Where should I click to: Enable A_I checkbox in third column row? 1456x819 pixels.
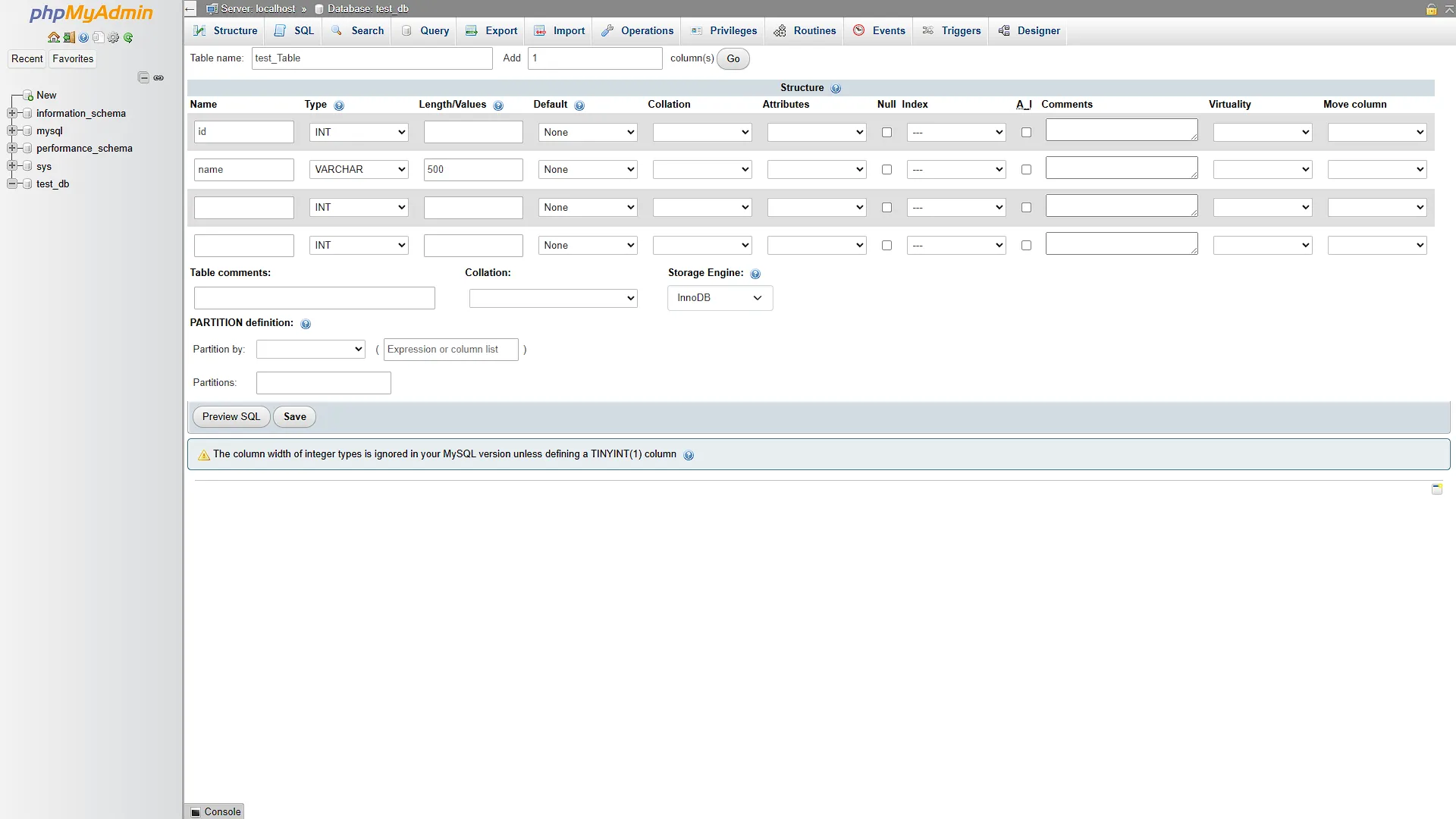click(x=1026, y=208)
